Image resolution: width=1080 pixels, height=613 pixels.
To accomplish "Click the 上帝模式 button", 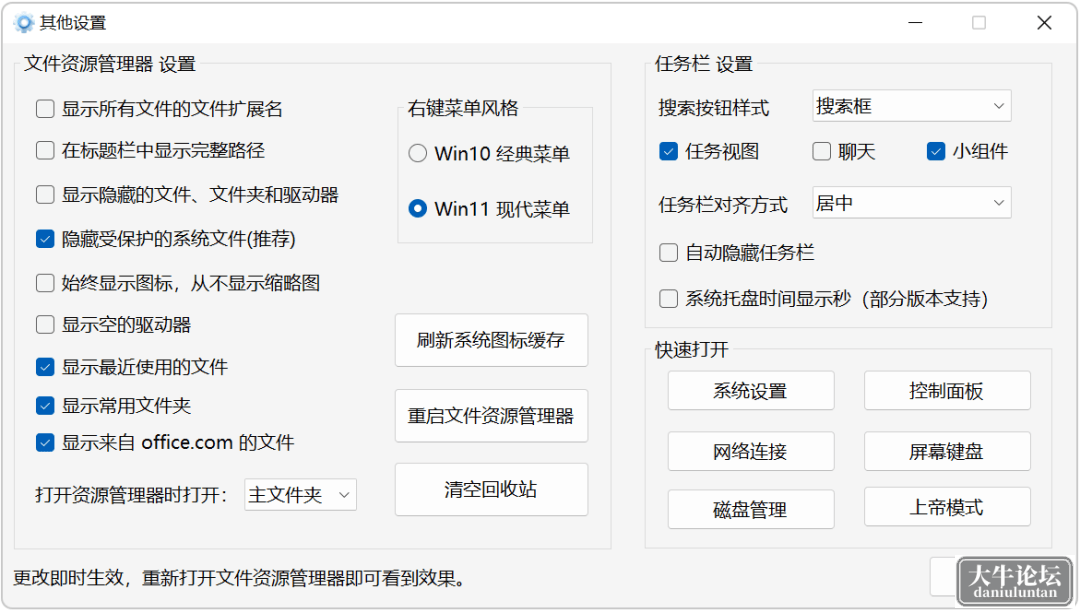I will click(x=947, y=508).
